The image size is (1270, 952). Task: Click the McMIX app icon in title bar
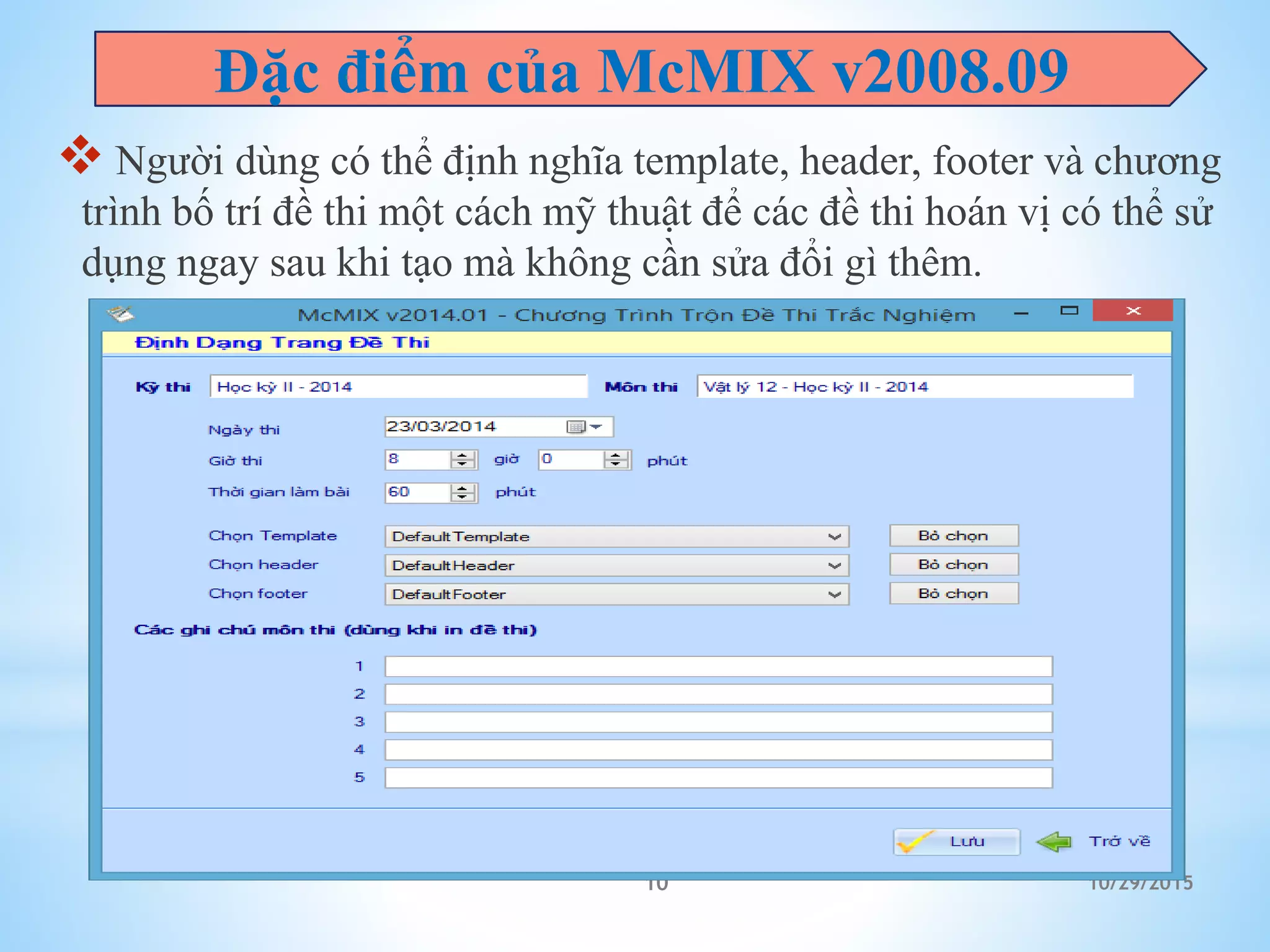[x=120, y=314]
